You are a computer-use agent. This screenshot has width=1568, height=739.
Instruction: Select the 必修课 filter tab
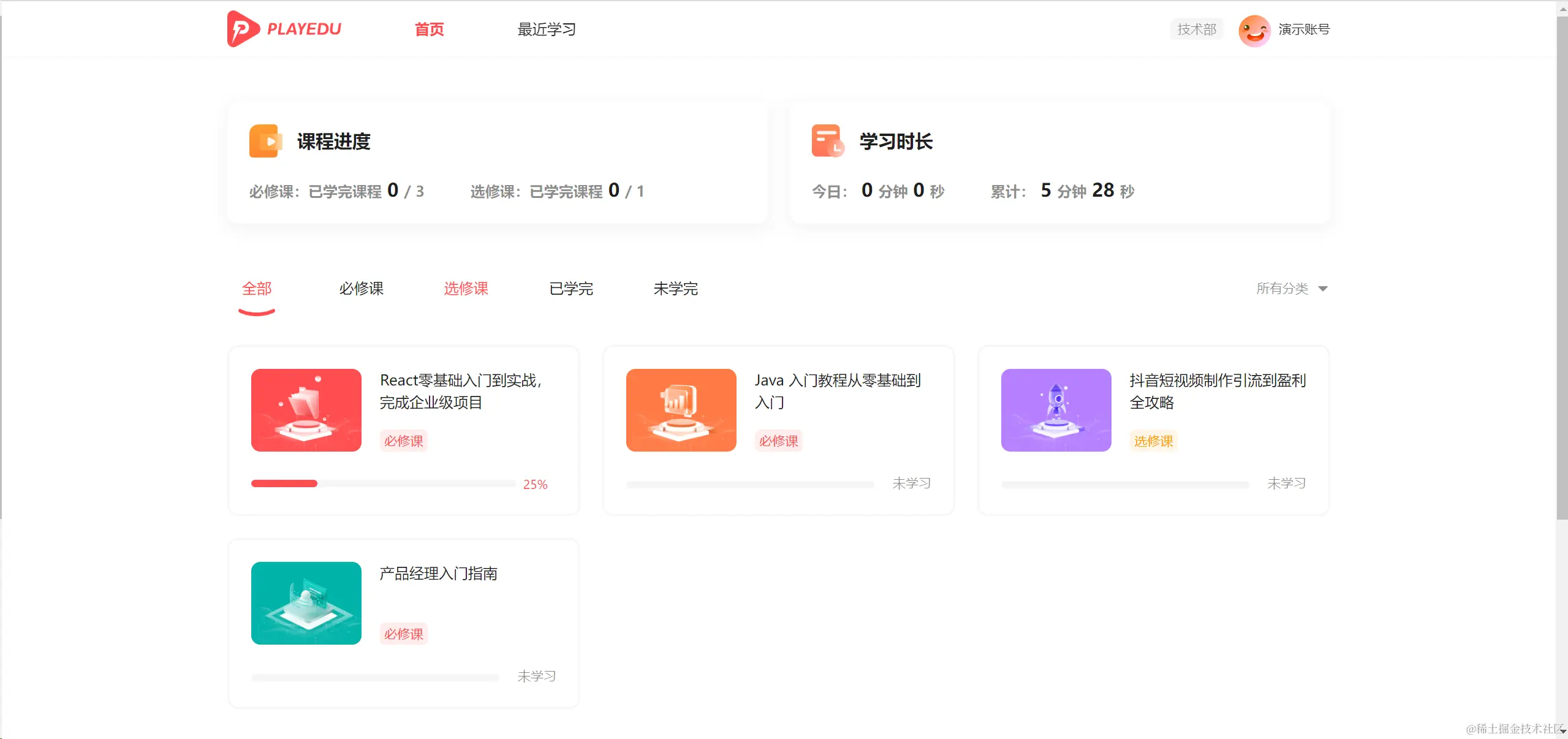pyautogui.click(x=361, y=289)
